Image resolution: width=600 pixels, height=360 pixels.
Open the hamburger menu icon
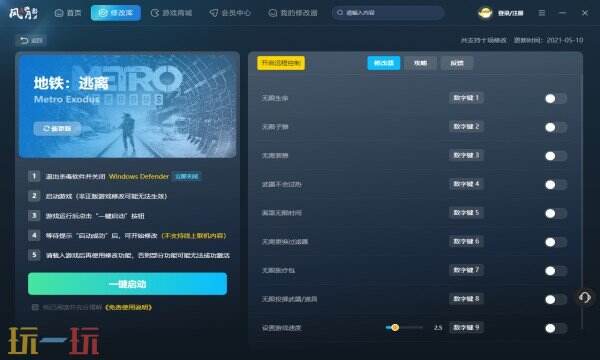pos(542,13)
